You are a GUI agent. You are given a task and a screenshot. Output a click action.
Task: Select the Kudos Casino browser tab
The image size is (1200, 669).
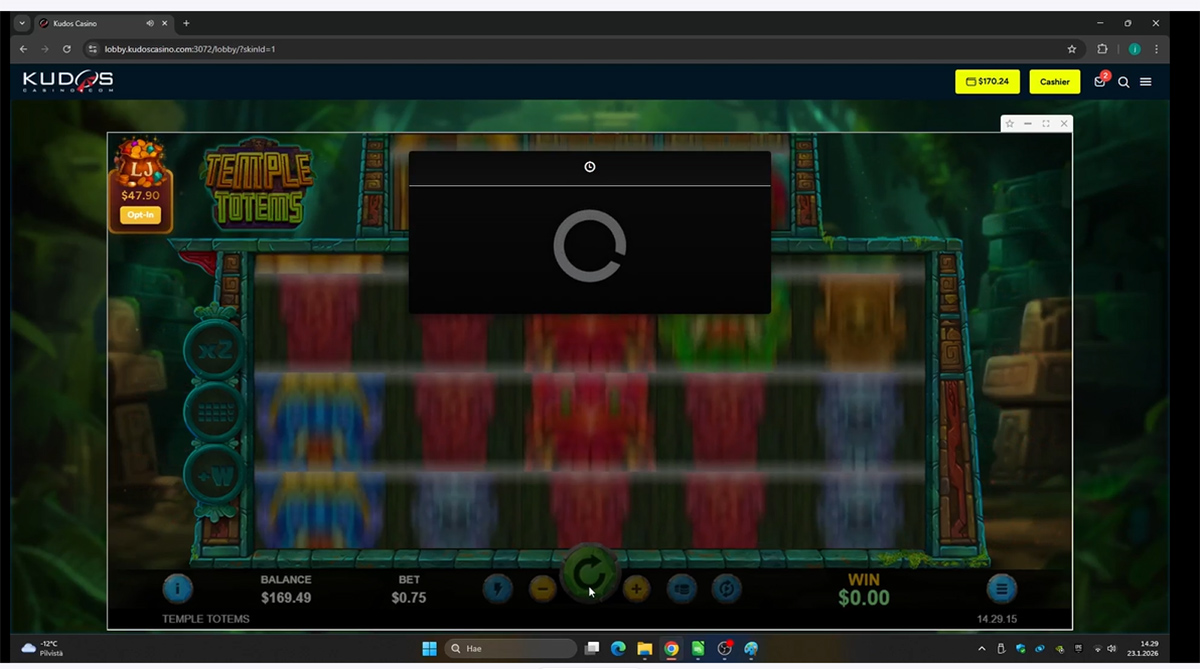pyautogui.click(x=95, y=23)
